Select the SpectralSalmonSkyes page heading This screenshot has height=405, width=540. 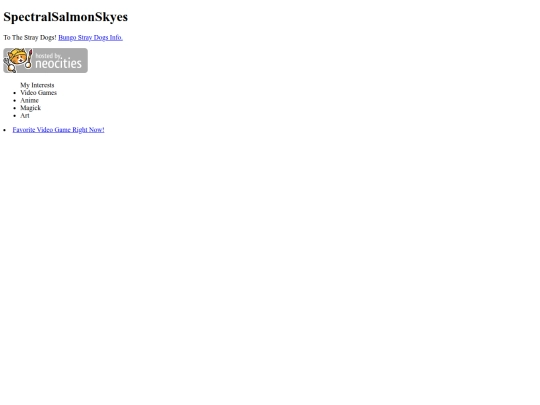click(x=65, y=17)
